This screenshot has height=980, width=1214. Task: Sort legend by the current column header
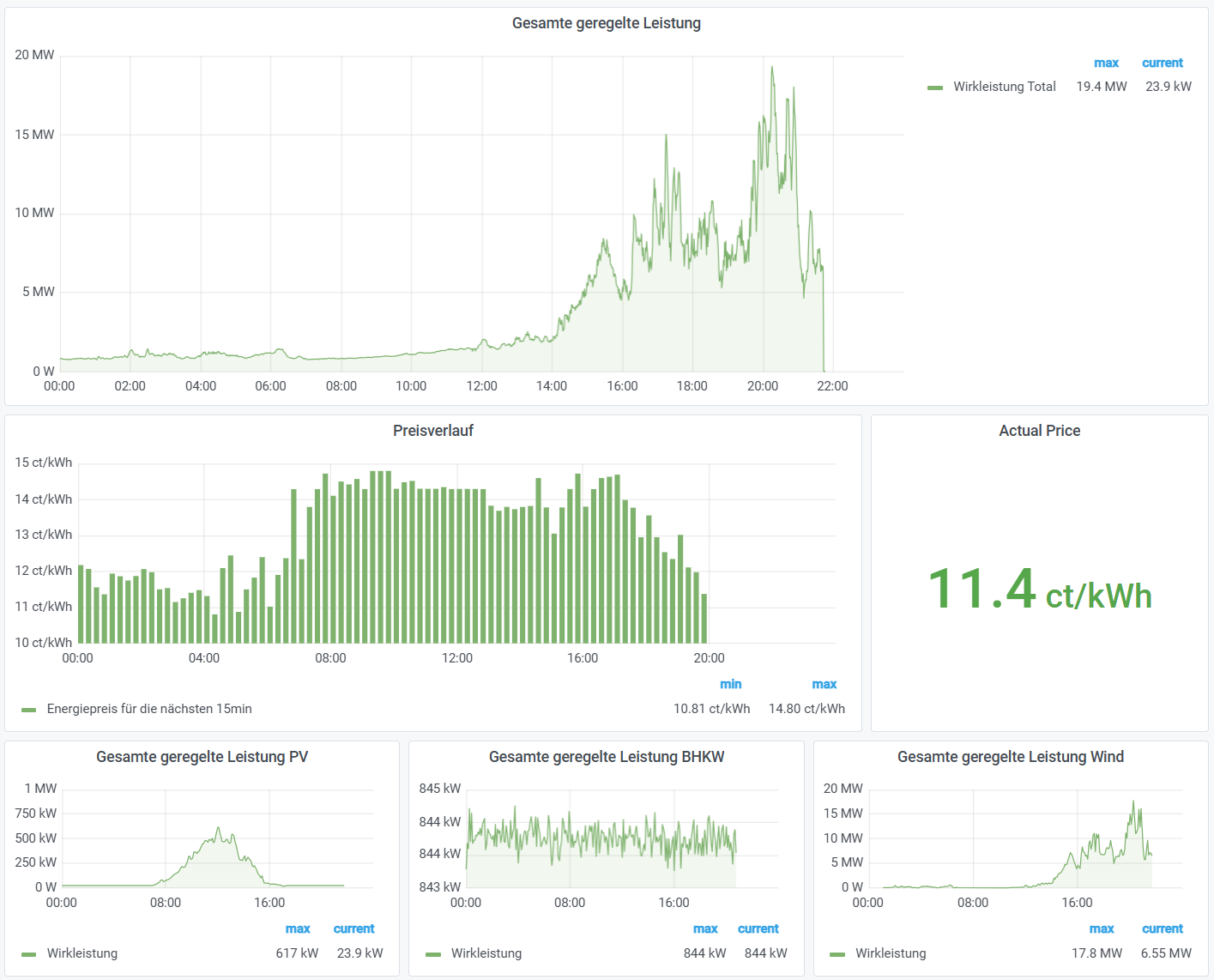pyautogui.click(x=1163, y=63)
